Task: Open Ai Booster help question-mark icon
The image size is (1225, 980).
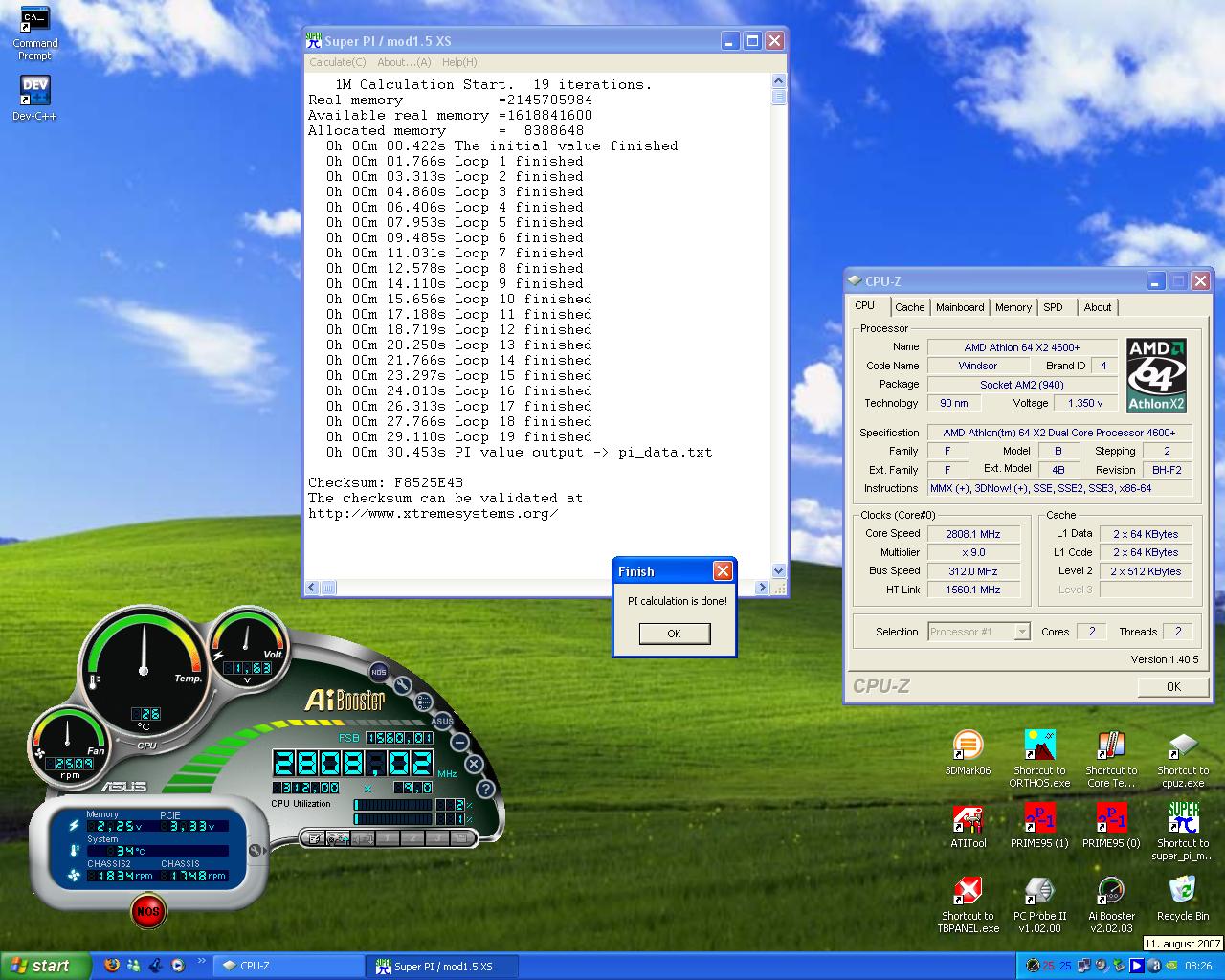Action: pos(485,789)
